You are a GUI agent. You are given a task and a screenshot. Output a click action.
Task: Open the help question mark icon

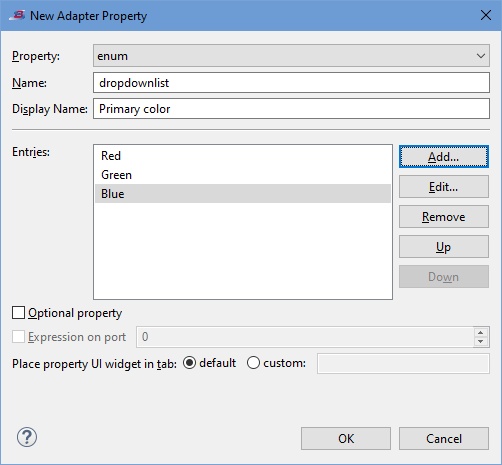point(27,437)
